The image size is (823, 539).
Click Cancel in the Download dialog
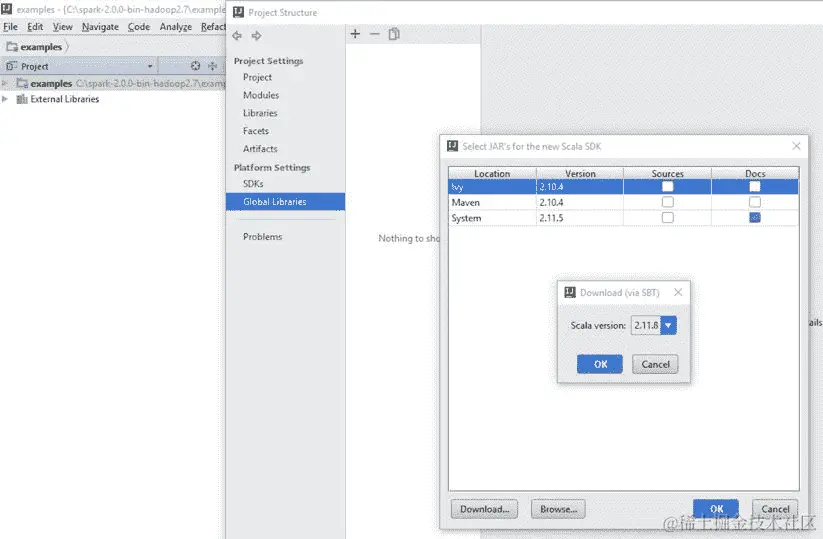655,364
